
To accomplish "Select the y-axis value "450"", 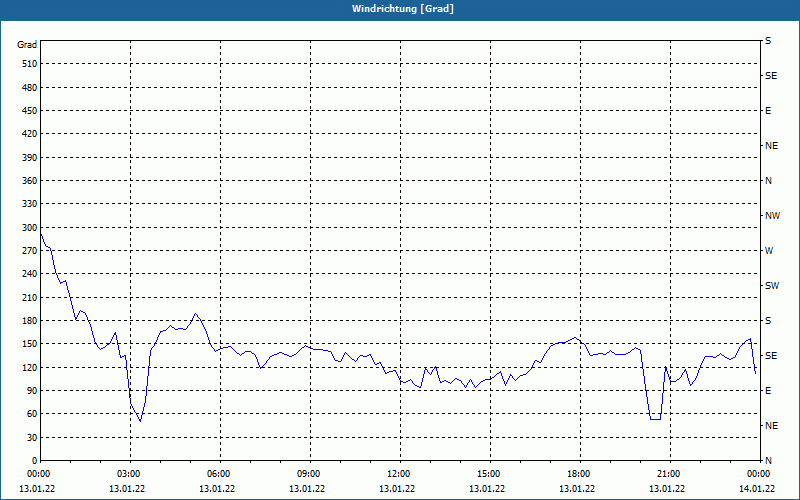I will (30, 111).
